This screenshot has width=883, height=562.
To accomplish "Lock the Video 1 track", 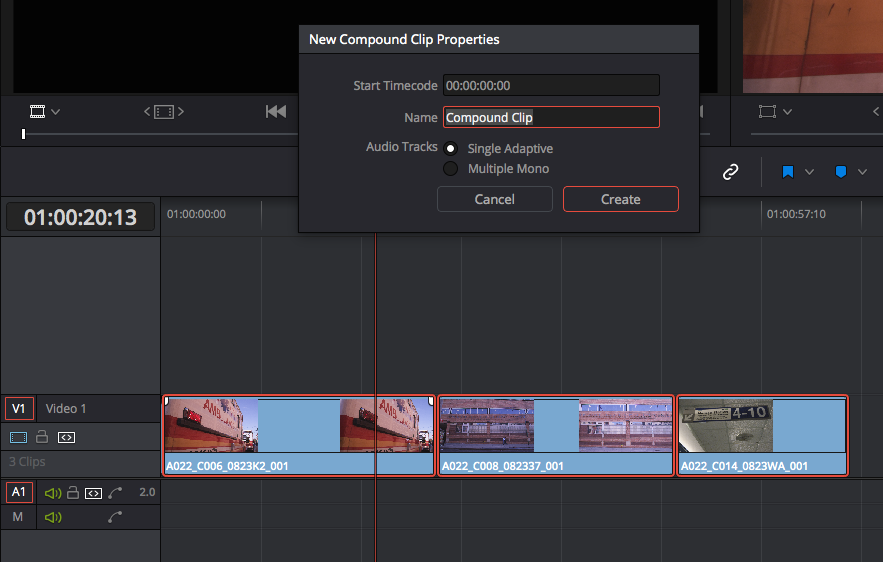I will pos(42,437).
